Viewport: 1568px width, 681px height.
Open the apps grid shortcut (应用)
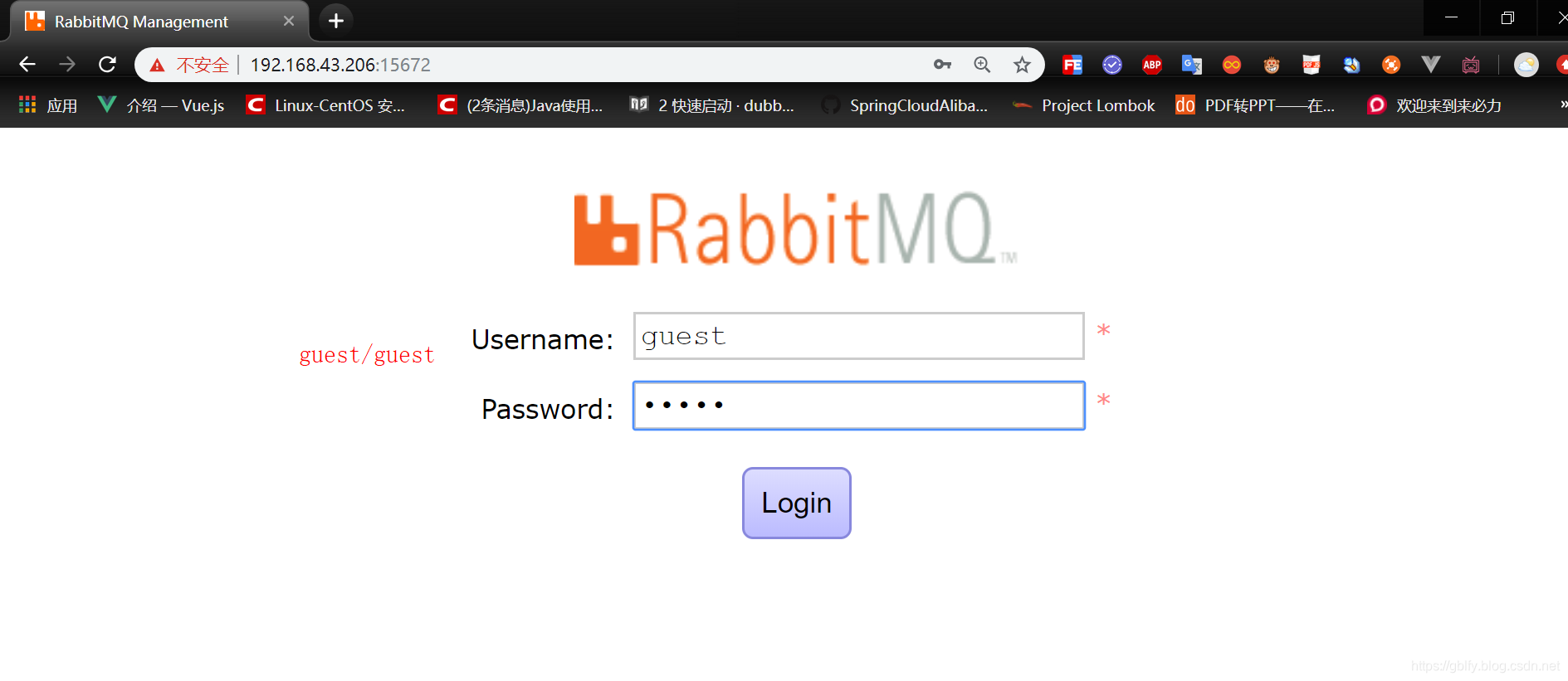(x=48, y=105)
